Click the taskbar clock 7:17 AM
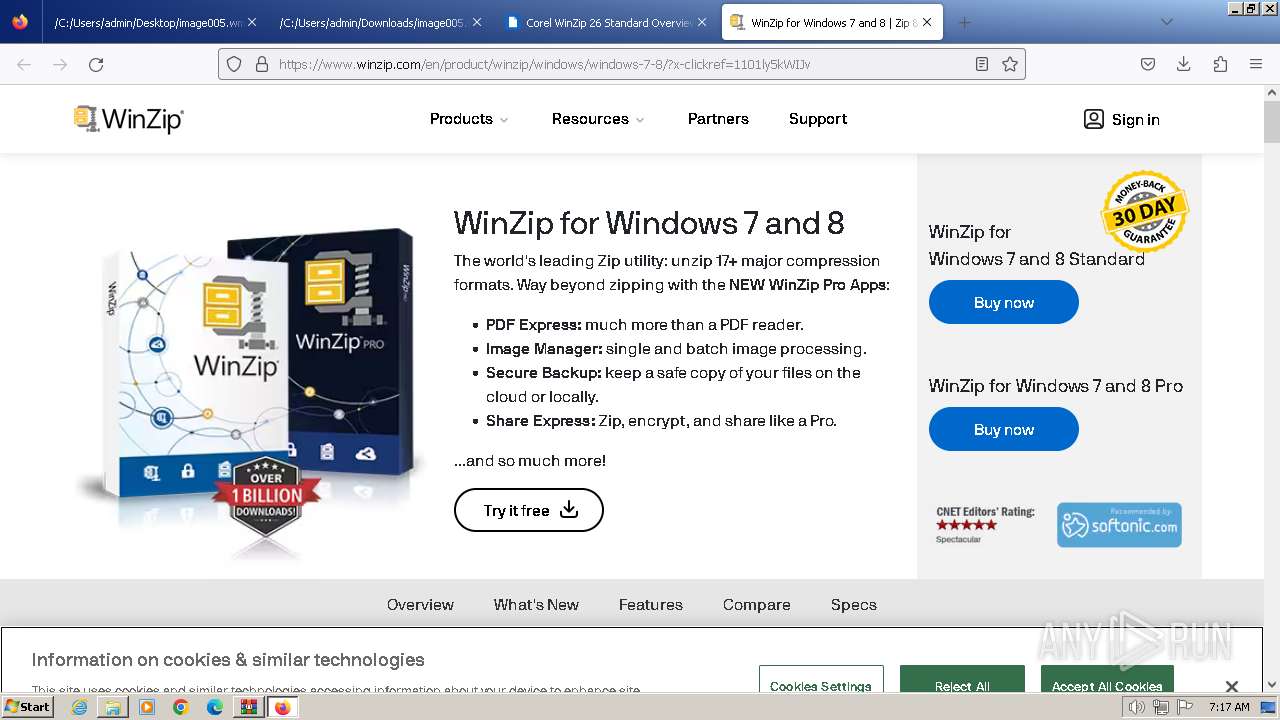 (1230, 707)
